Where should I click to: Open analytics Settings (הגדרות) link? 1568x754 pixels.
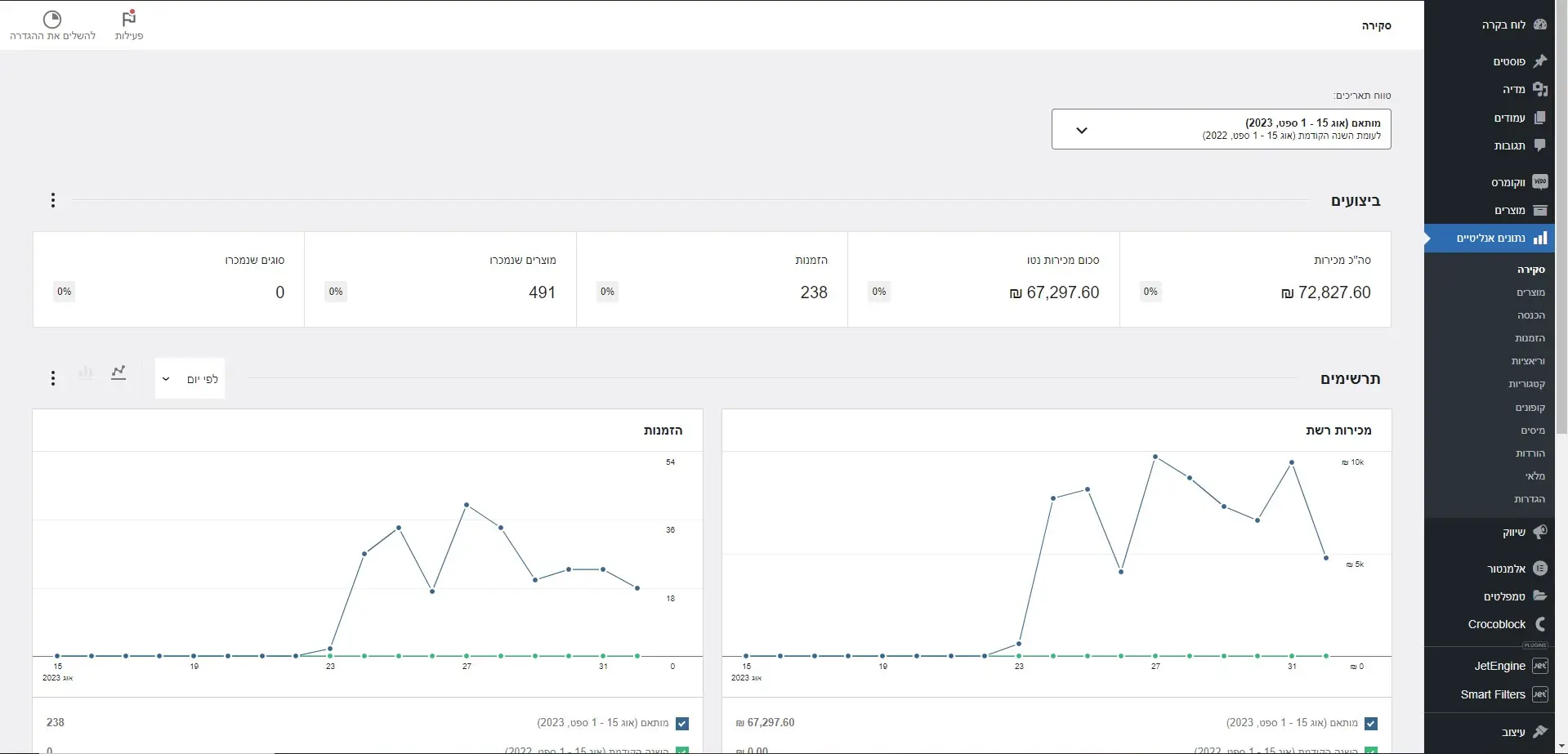tap(1529, 499)
